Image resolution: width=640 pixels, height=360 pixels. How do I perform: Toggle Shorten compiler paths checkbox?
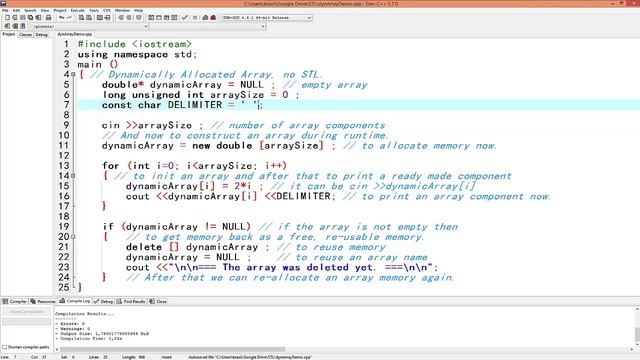click(5, 347)
